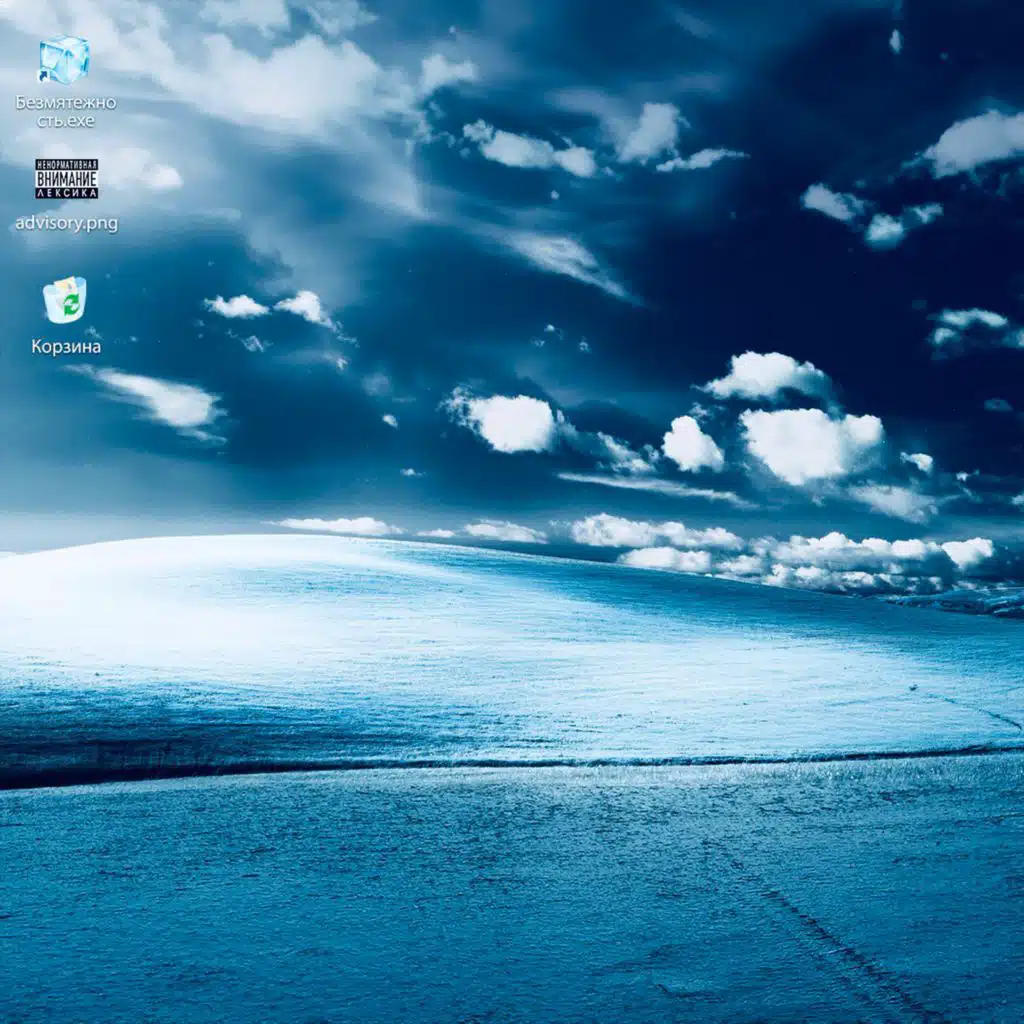Select the Безмятежность.exe ice cube icon
Viewport: 1024px width, 1024px height.
[x=65, y=60]
